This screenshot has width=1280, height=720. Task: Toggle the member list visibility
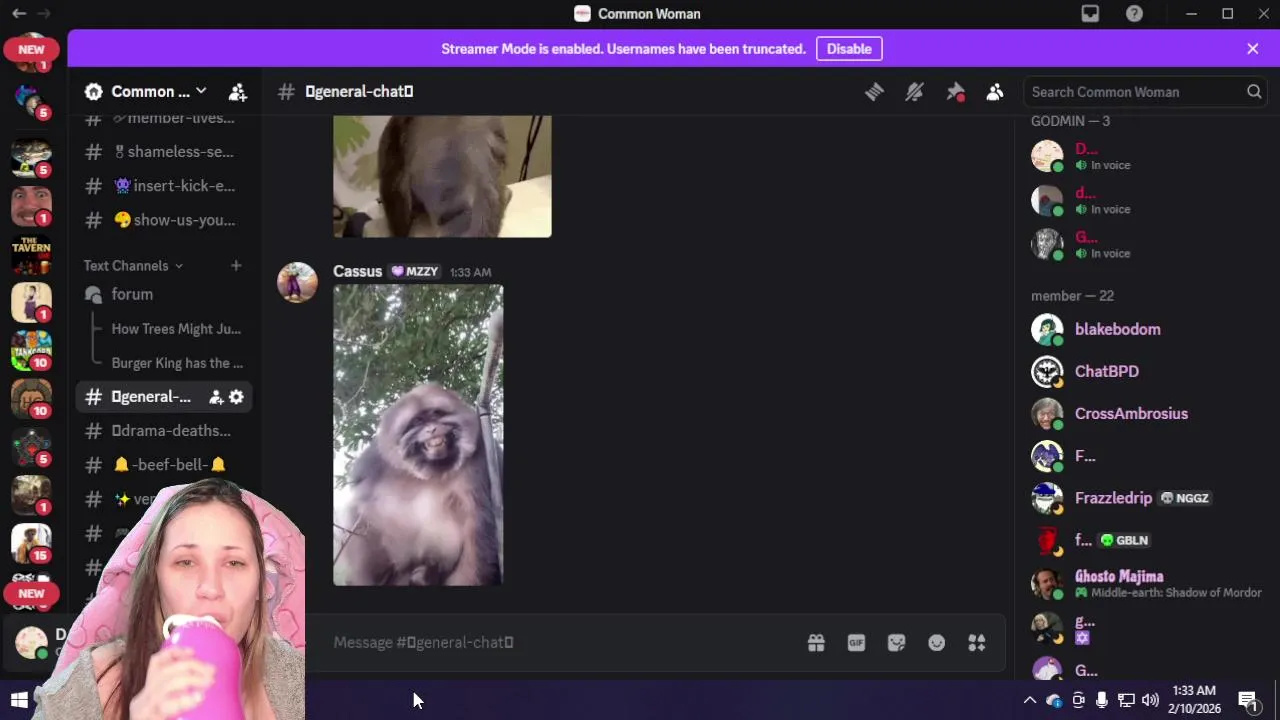point(995,92)
